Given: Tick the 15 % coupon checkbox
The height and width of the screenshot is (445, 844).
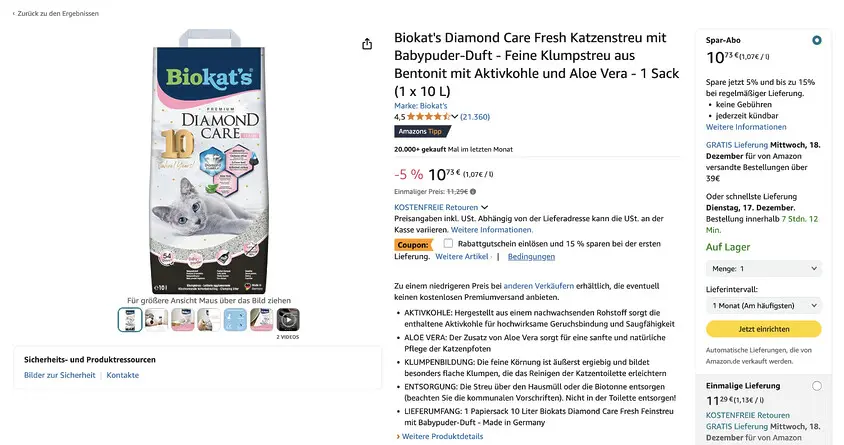Looking at the screenshot, I should pos(448,243).
